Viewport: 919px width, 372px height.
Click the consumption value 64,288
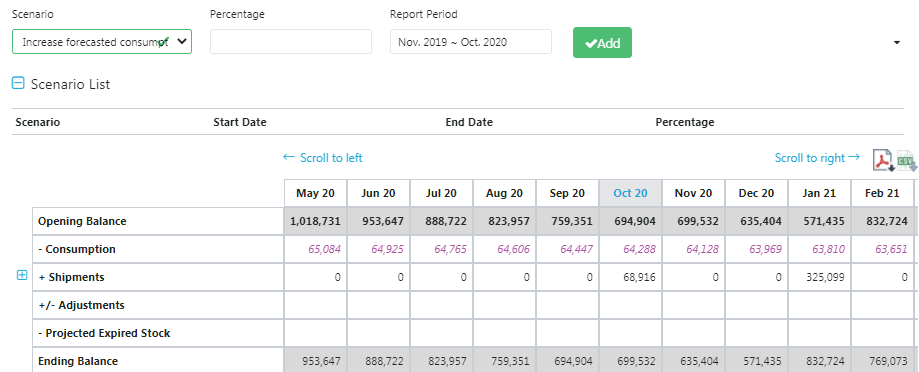(639, 249)
